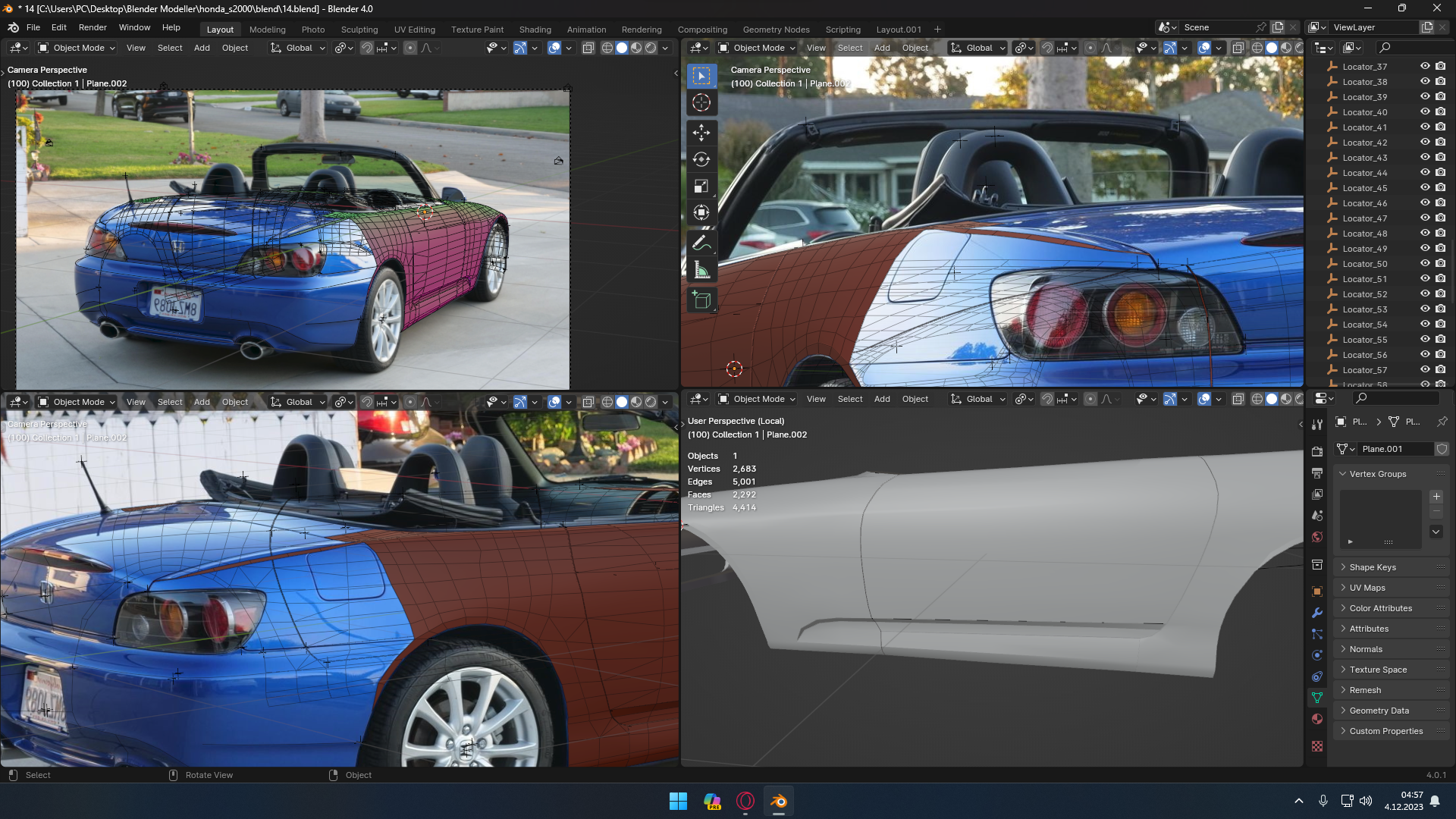
Task: Open the Material properties tab
Action: click(x=1317, y=719)
